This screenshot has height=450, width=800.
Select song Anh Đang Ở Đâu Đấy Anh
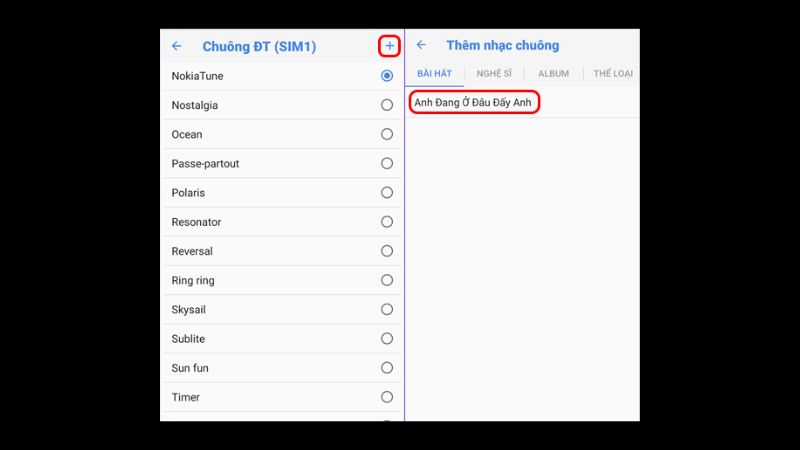click(474, 103)
